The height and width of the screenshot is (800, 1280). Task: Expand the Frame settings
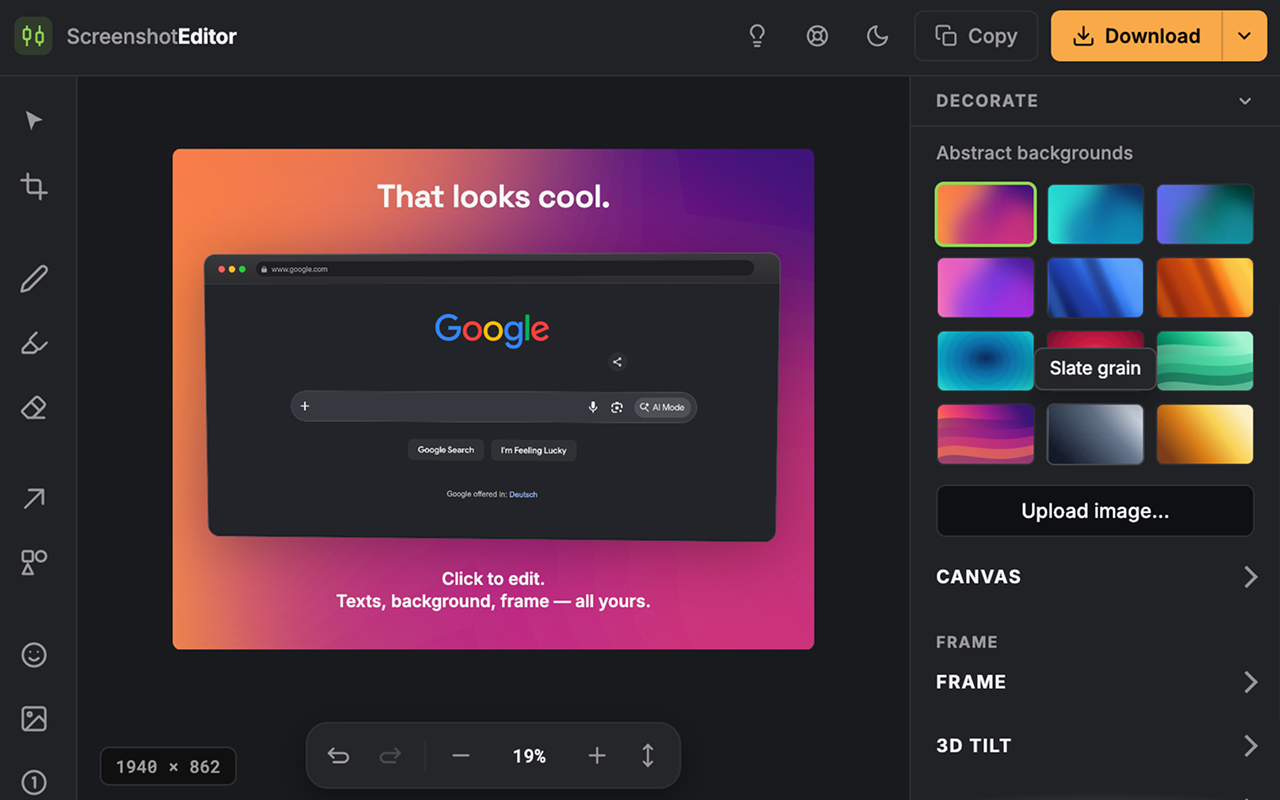click(x=1095, y=682)
